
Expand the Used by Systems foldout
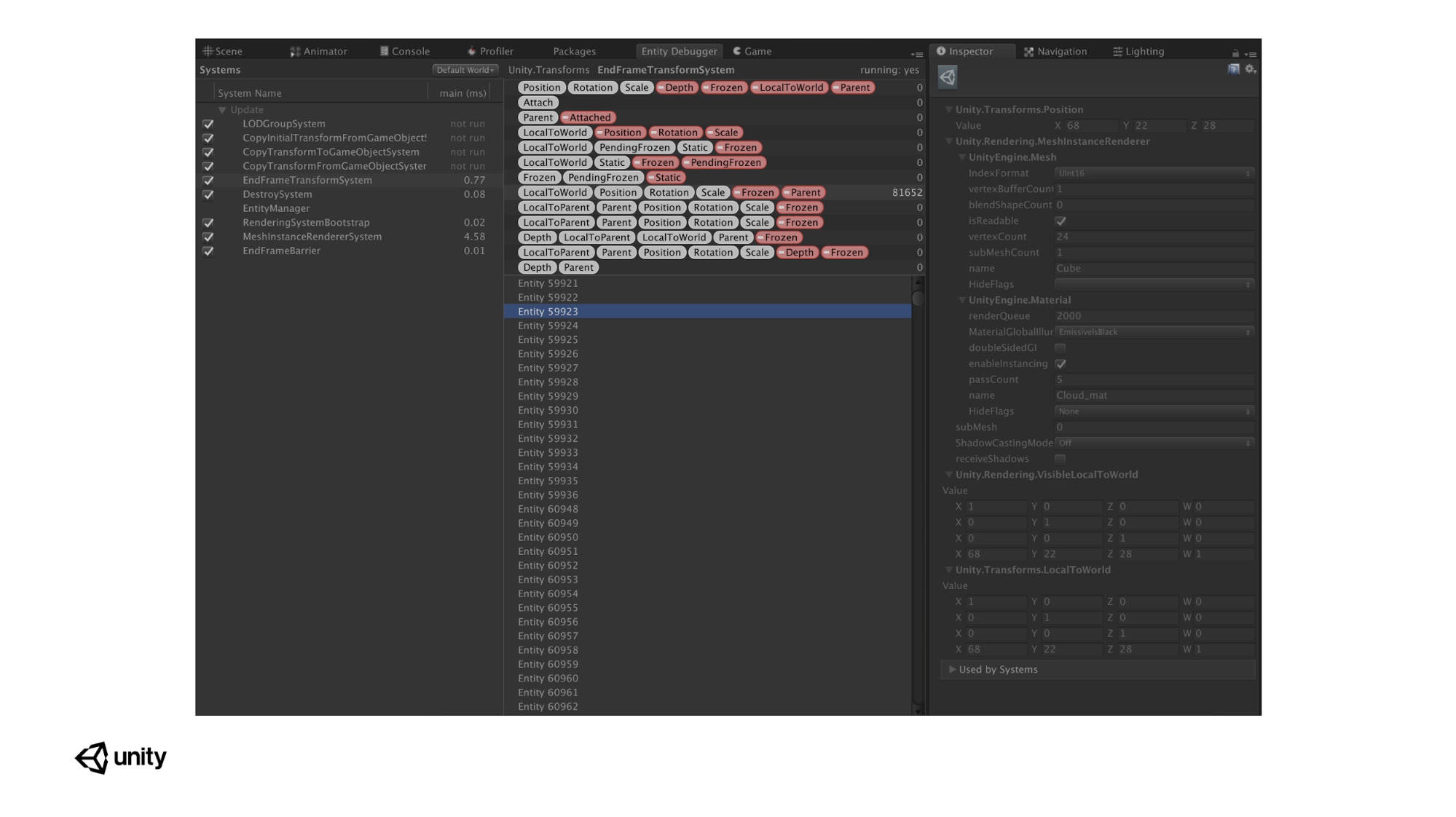pos(952,670)
